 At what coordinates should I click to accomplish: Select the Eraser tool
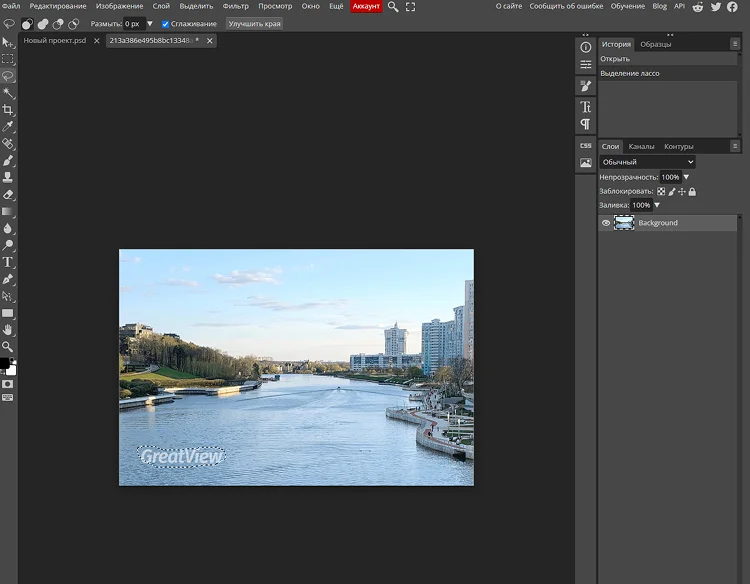(x=8, y=195)
